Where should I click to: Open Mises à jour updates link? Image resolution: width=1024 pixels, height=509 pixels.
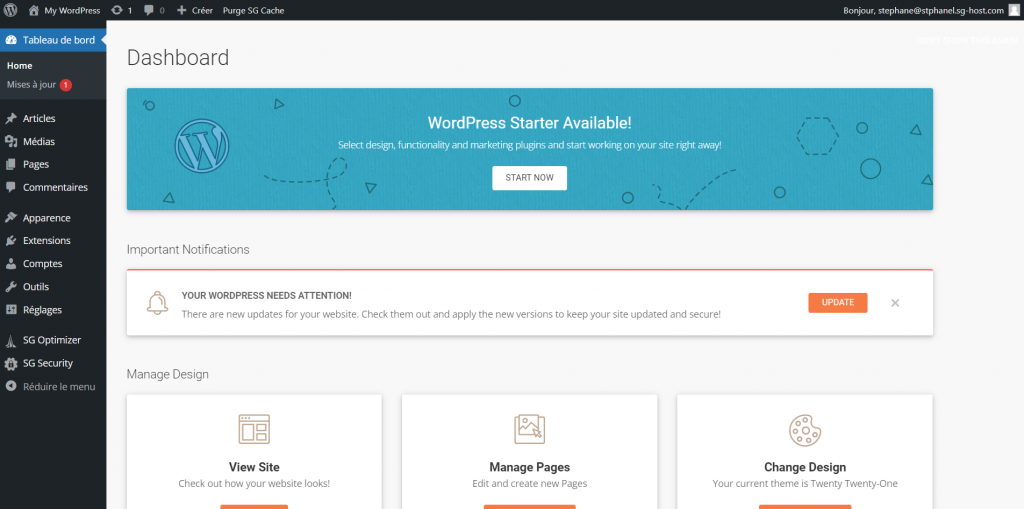point(32,85)
